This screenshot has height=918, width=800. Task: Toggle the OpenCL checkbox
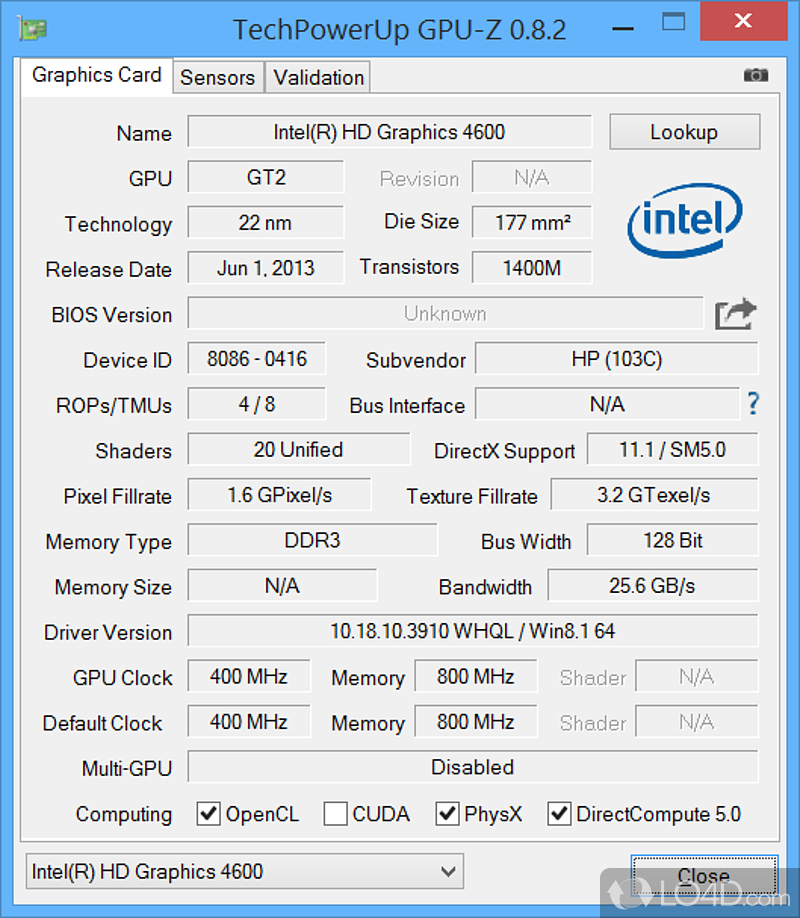[208, 814]
